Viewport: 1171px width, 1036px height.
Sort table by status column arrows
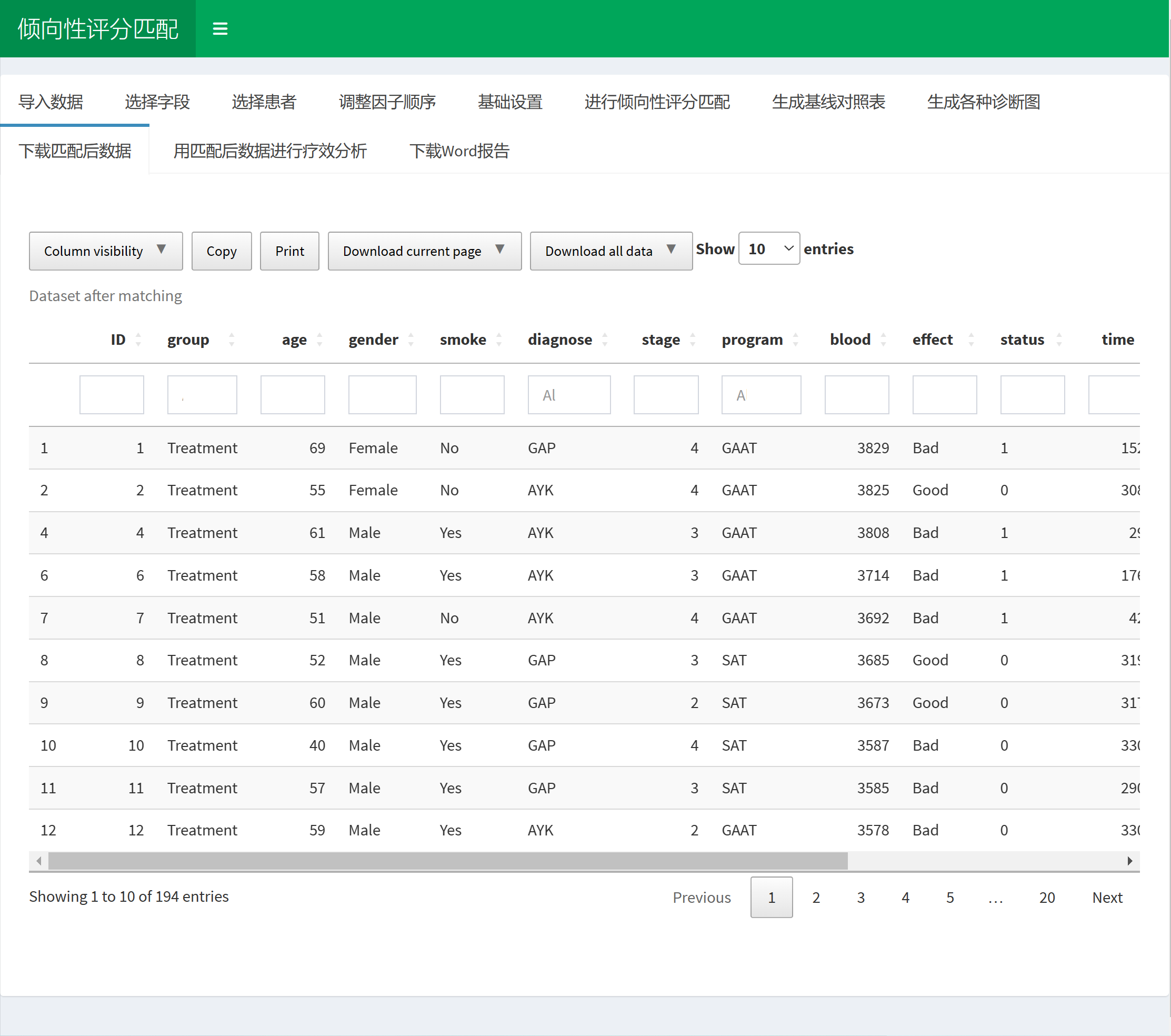(x=1059, y=340)
